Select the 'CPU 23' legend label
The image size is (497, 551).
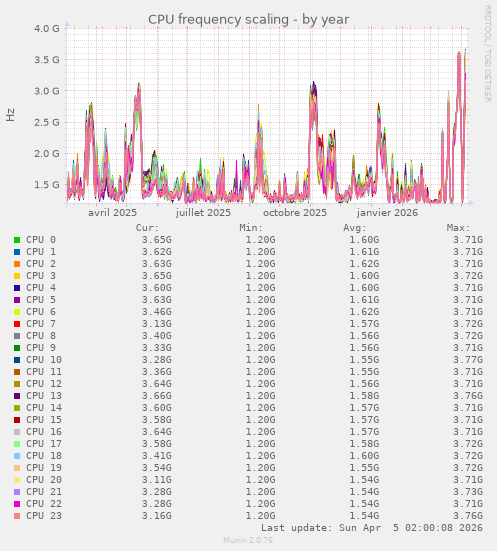pyautogui.click(x=44, y=516)
